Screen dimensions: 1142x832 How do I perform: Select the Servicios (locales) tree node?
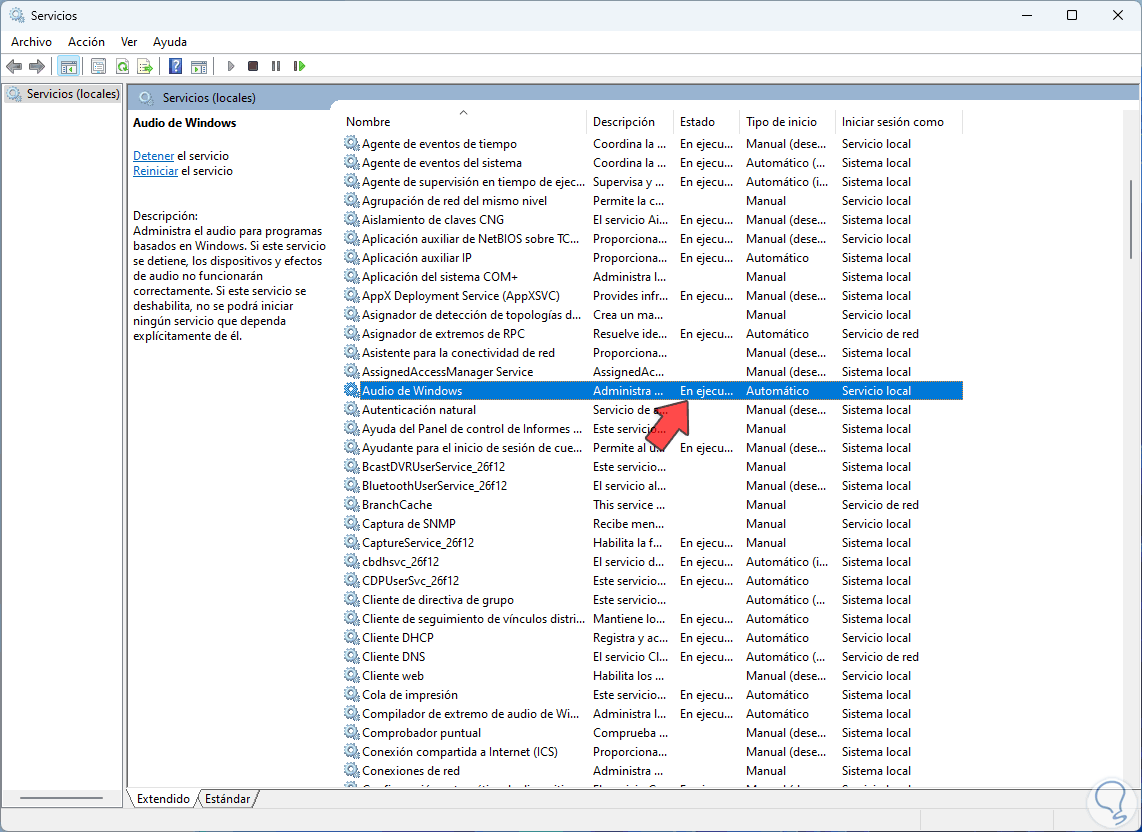click(x=63, y=94)
